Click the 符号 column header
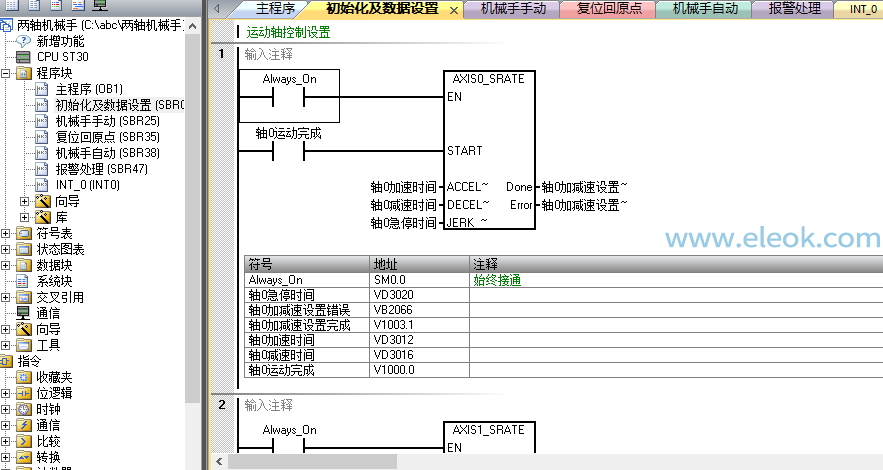 click(x=307, y=264)
